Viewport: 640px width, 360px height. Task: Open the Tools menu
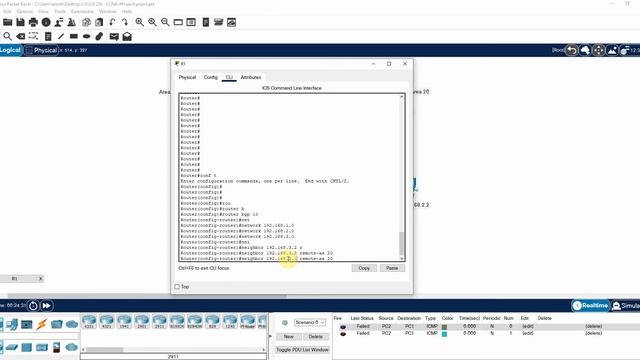[x=60, y=11]
